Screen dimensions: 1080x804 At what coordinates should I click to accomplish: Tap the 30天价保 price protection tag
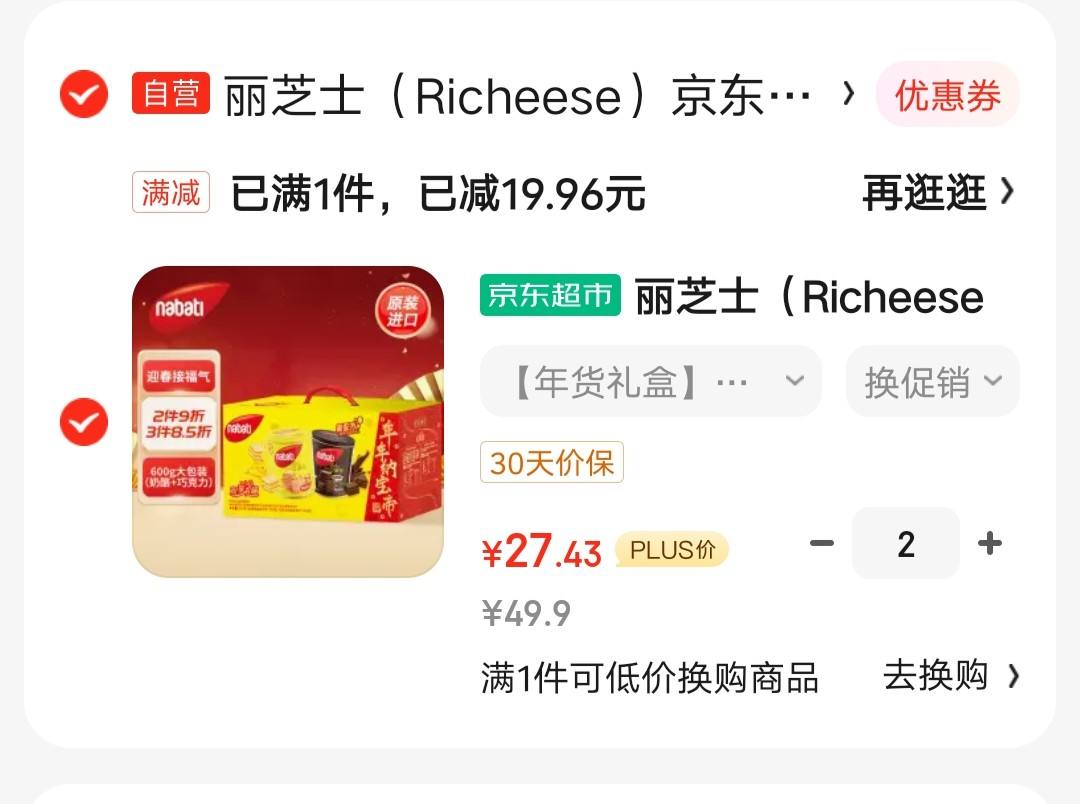(552, 462)
